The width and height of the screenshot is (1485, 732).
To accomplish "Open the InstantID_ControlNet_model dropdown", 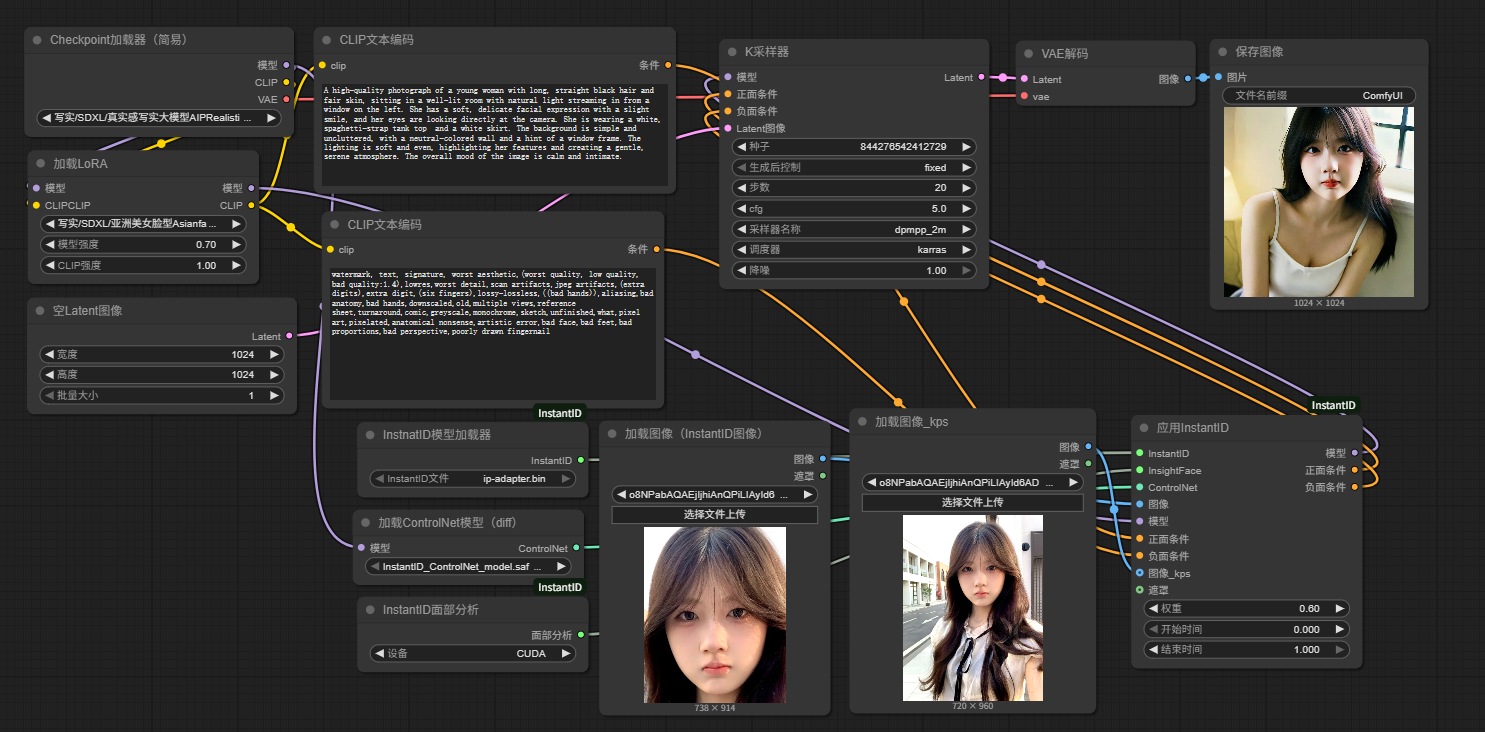I will (467, 566).
